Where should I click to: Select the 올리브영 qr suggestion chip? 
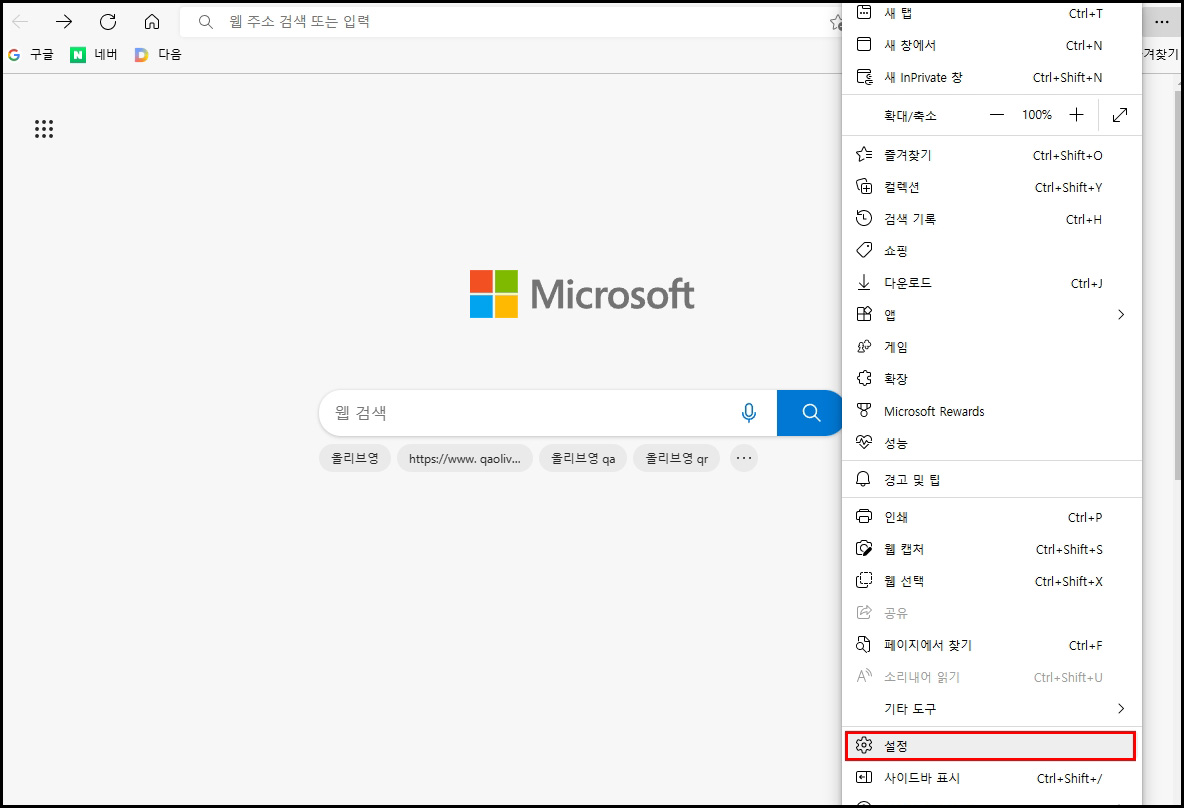click(677, 458)
